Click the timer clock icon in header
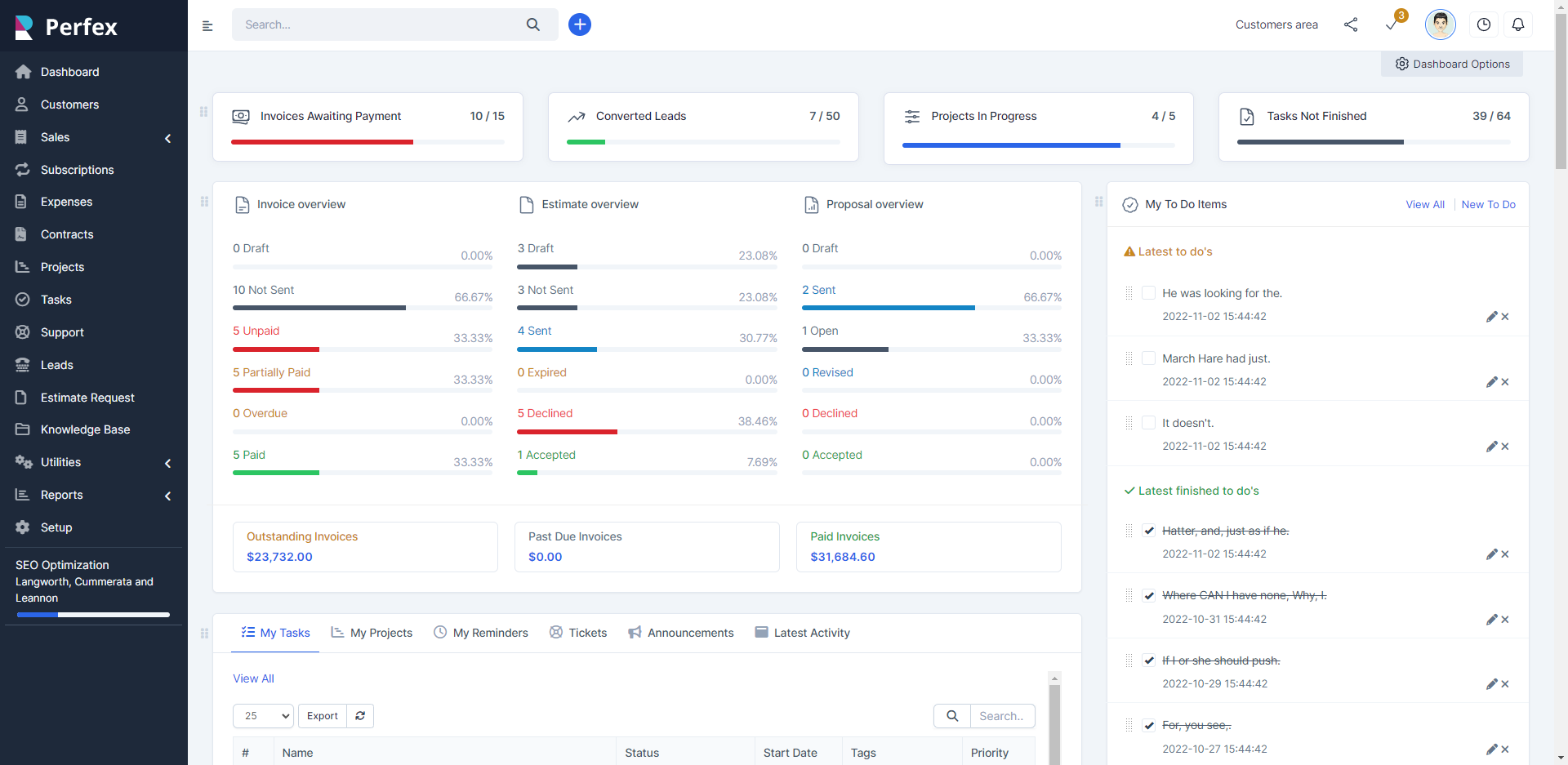Image resolution: width=1568 pixels, height=765 pixels. [x=1483, y=24]
